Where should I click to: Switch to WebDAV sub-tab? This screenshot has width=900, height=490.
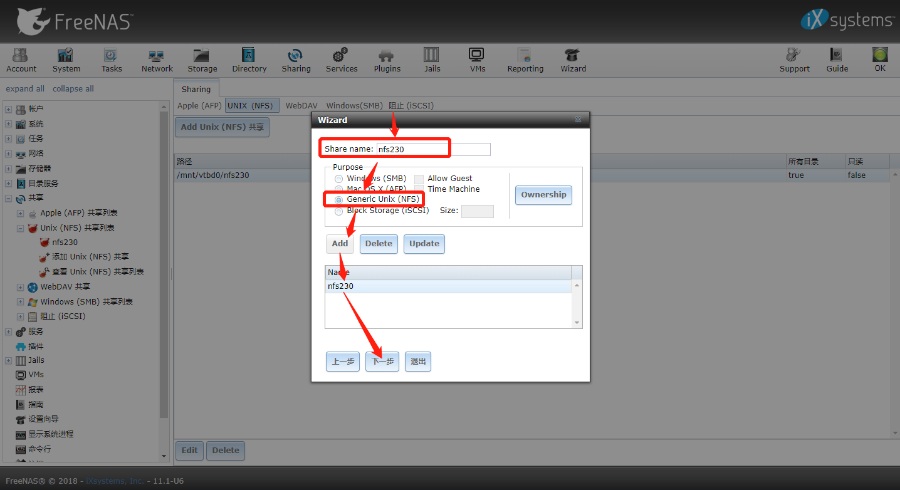click(x=301, y=106)
